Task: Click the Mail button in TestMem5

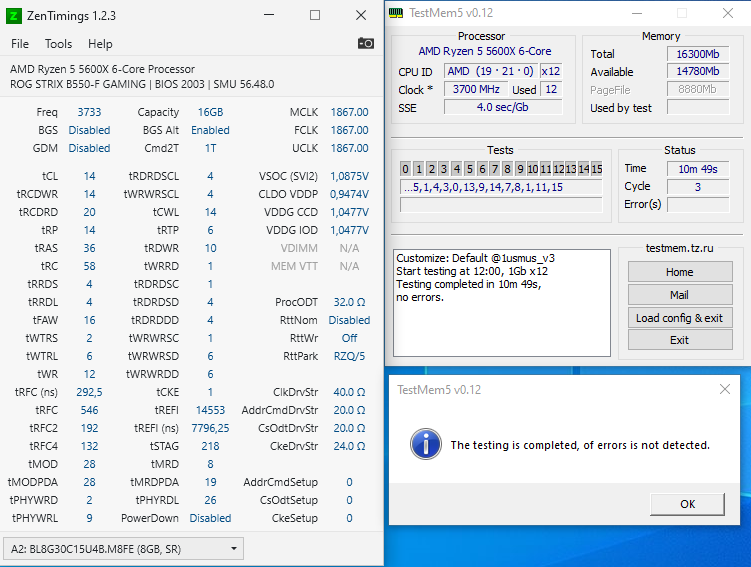Action: tap(680, 295)
